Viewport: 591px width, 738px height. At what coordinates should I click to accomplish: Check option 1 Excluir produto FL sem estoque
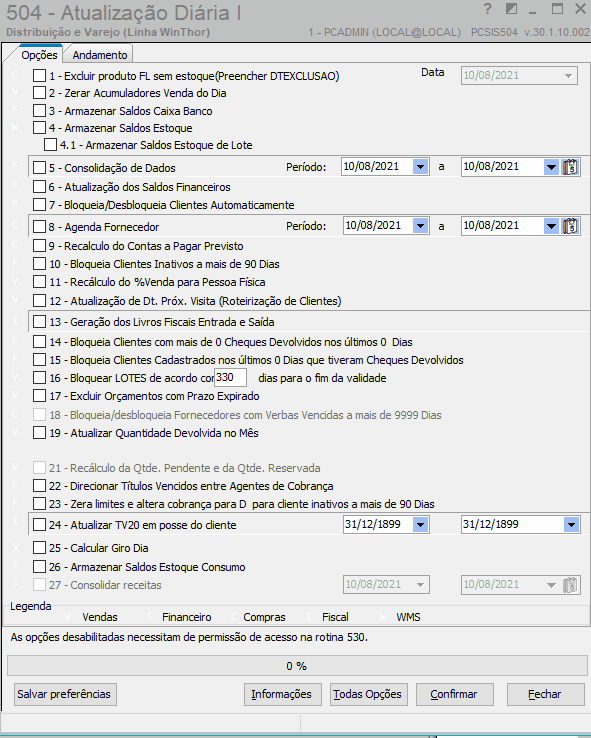pyautogui.click(x=40, y=75)
